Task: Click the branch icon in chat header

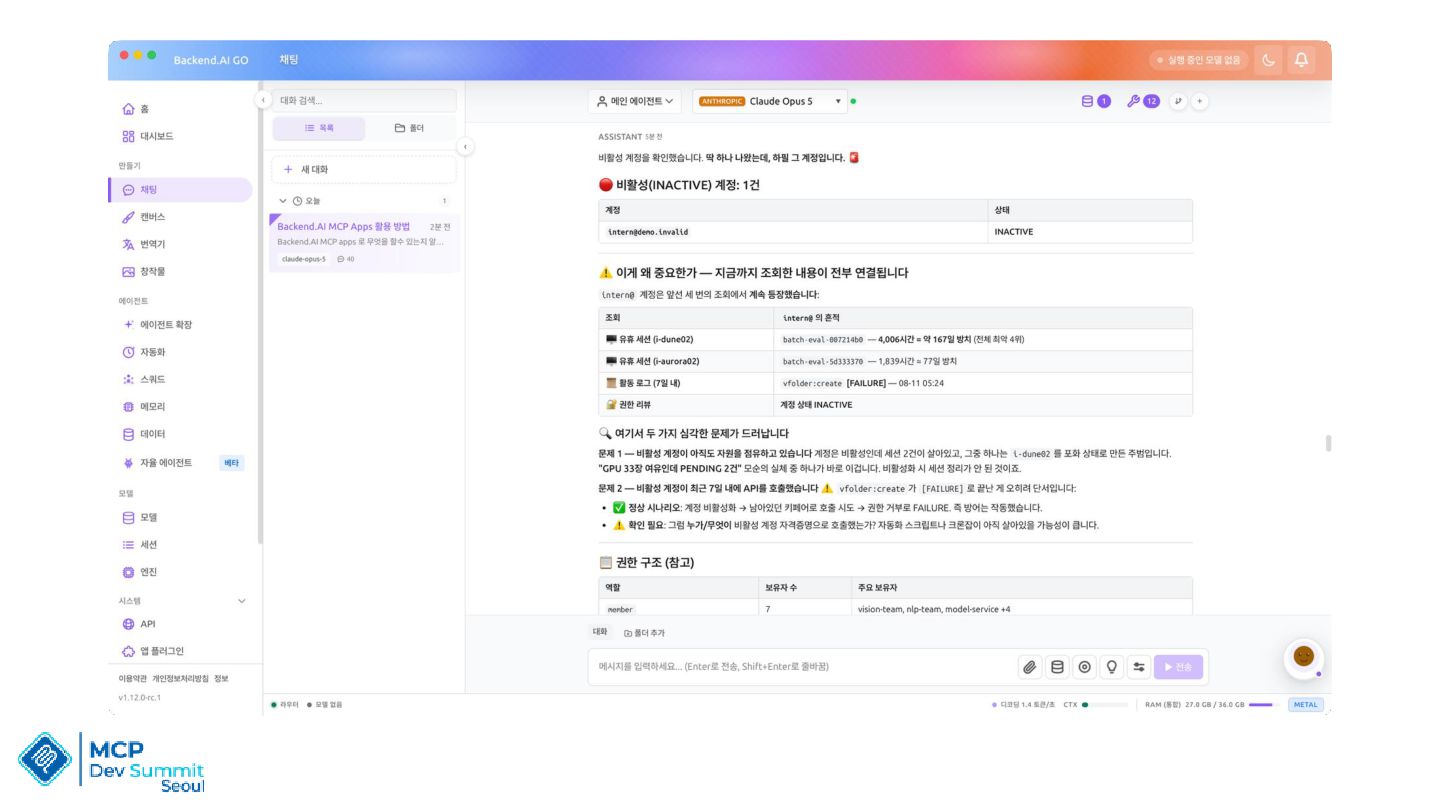Action: [1178, 101]
